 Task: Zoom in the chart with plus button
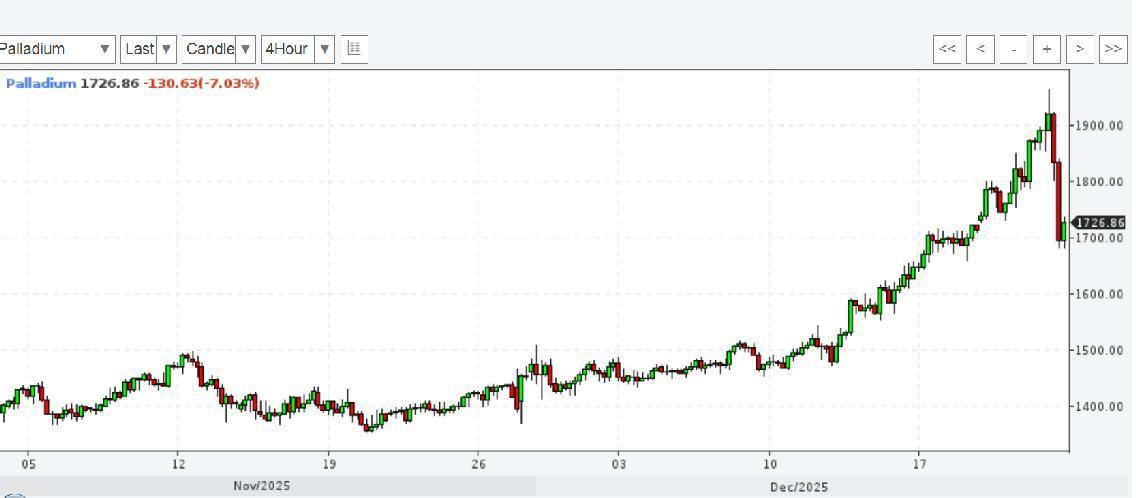coord(1047,49)
